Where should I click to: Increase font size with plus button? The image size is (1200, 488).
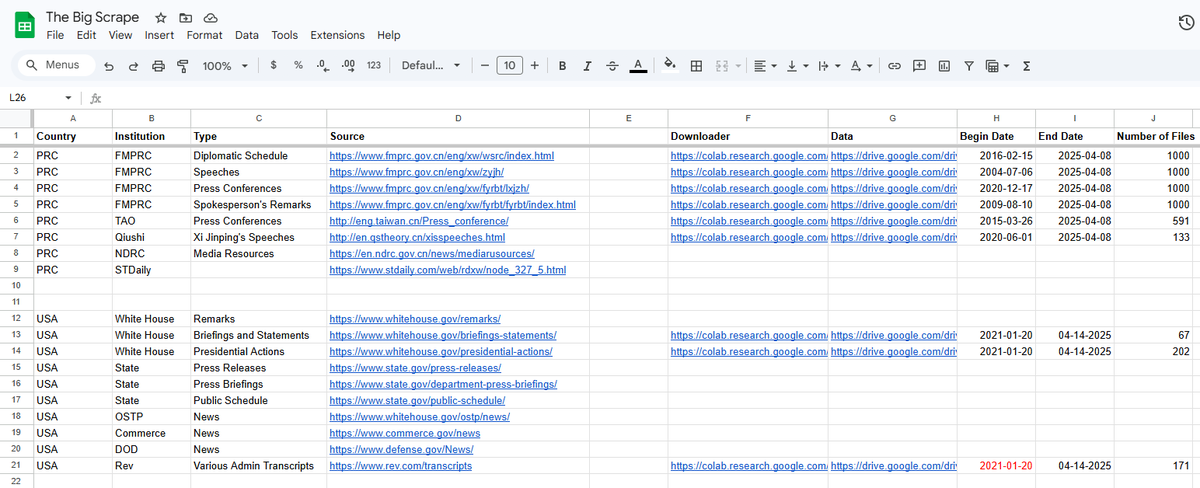pyautogui.click(x=535, y=66)
